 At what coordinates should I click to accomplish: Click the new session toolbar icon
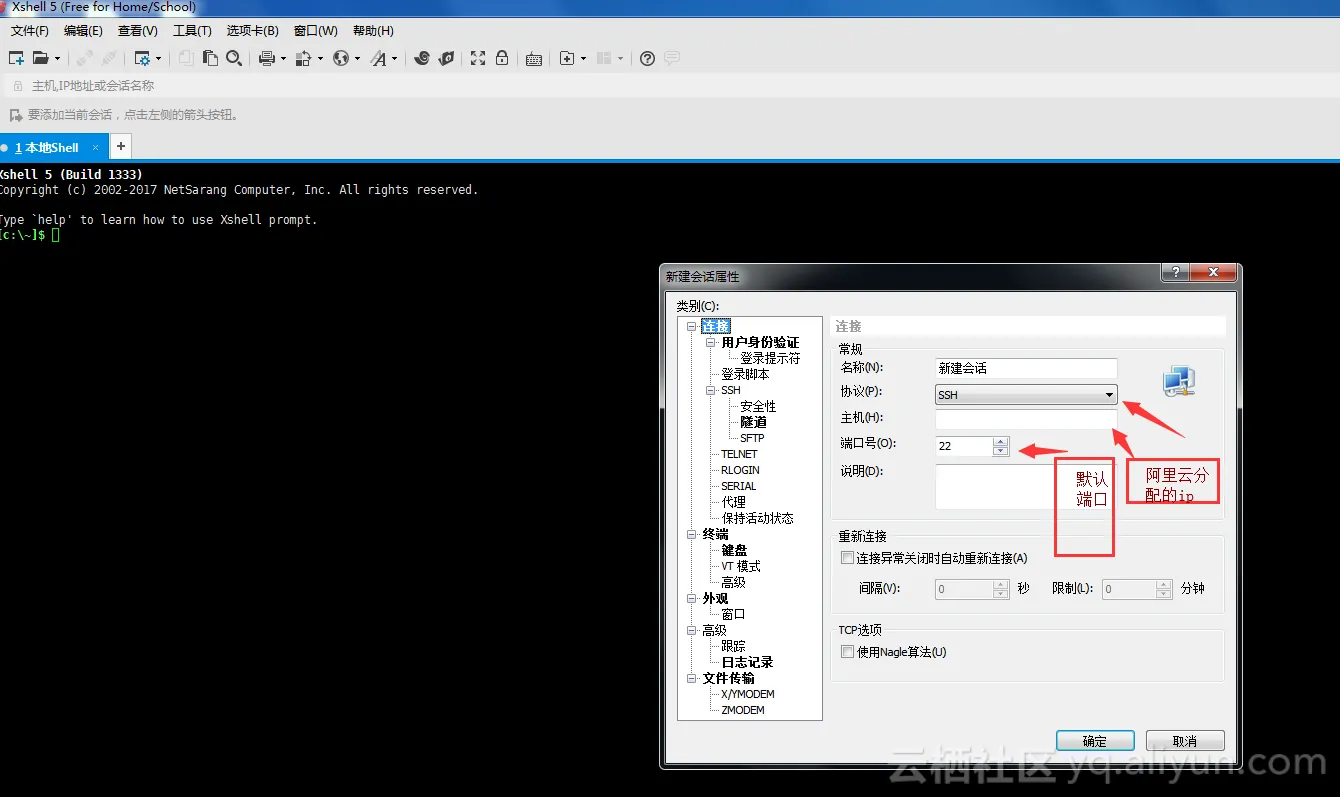(16, 58)
